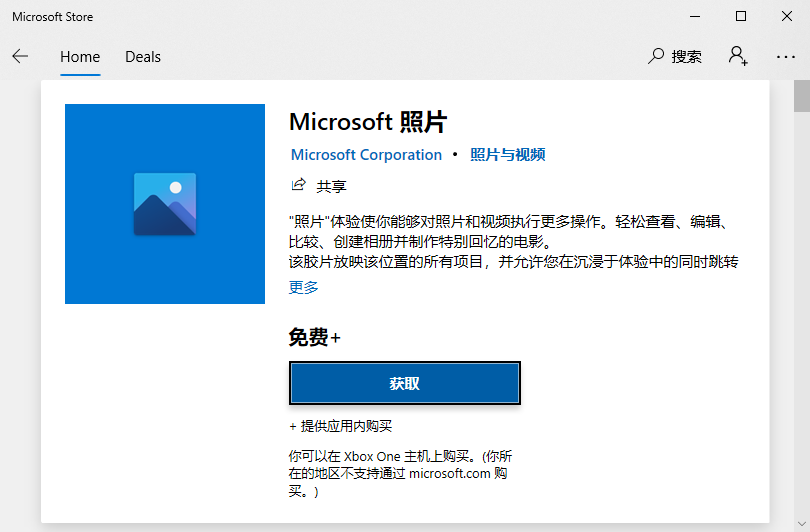Click the vertical scrollbar thumb

click(x=802, y=96)
